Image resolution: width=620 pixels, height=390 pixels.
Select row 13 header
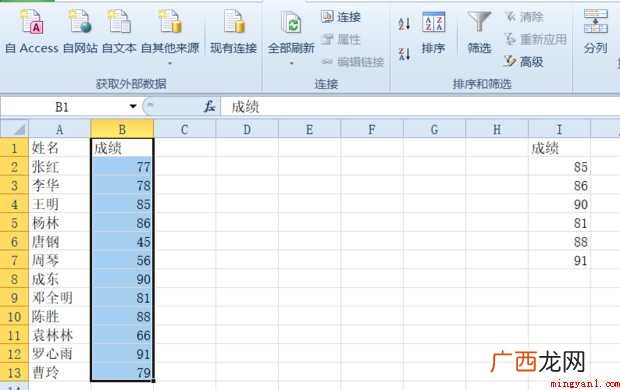(14, 373)
